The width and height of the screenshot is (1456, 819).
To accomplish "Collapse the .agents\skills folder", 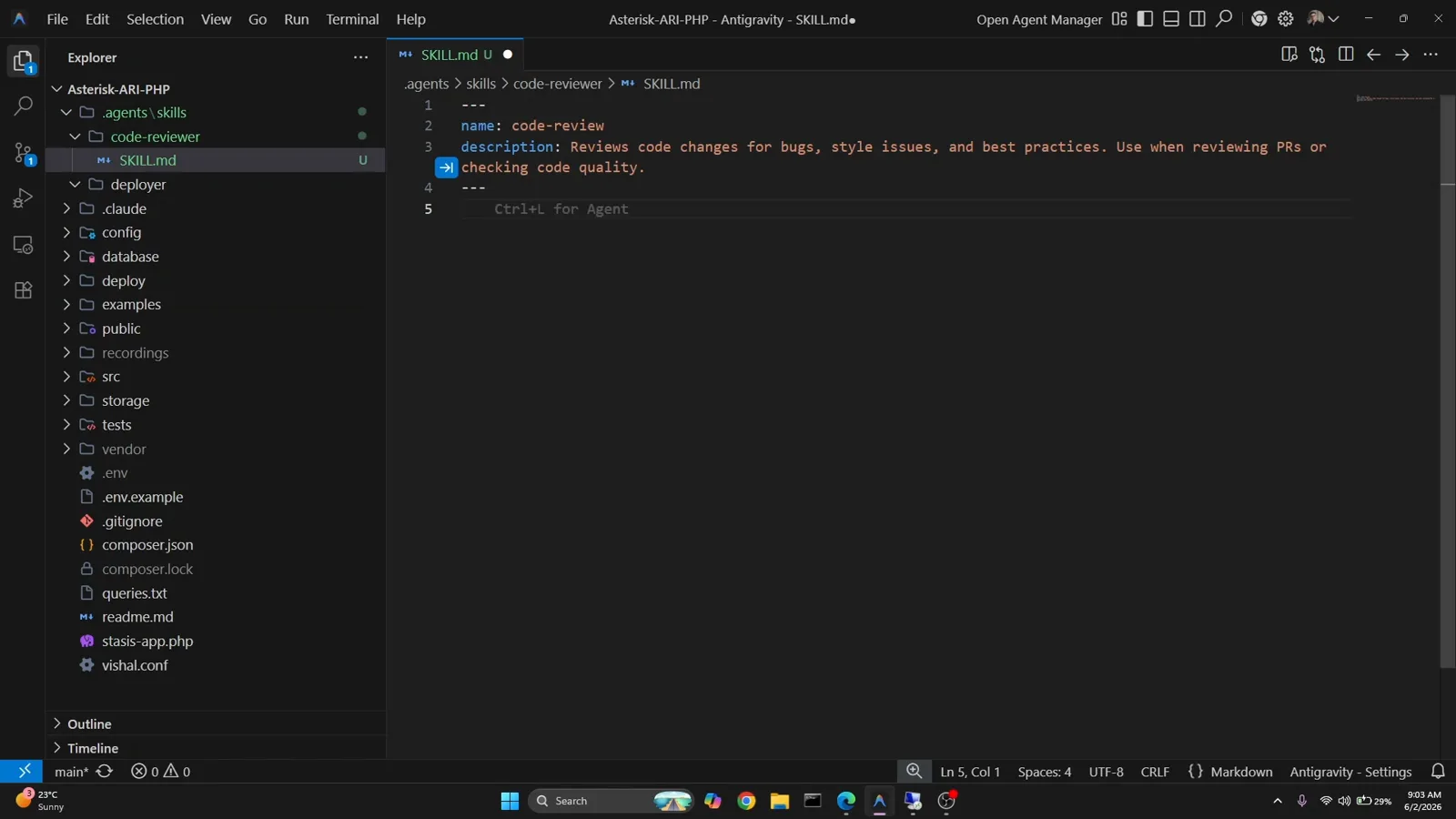I will point(66,113).
